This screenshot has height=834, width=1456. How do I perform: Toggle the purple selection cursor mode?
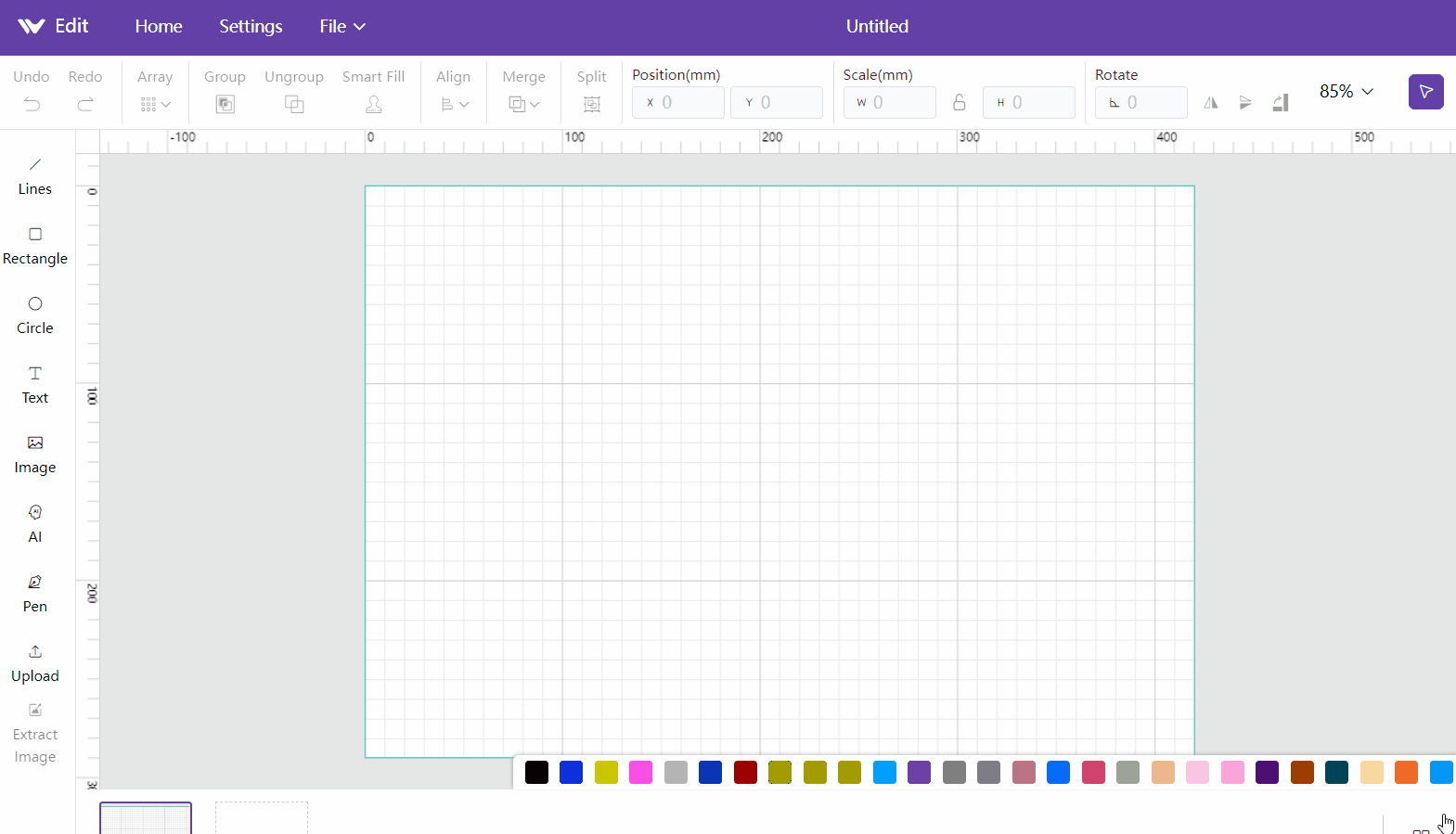point(1426,92)
